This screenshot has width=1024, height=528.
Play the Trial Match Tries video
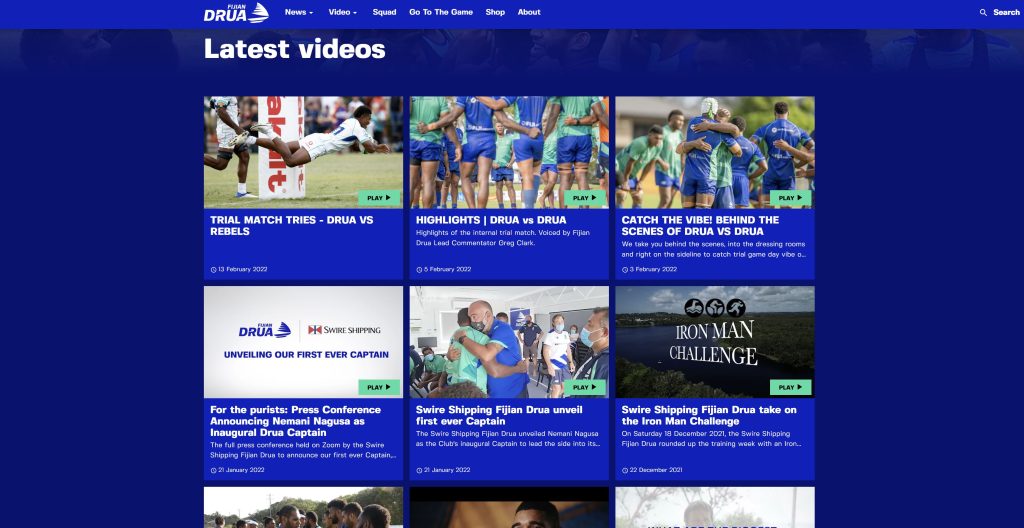pyautogui.click(x=379, y=198)
